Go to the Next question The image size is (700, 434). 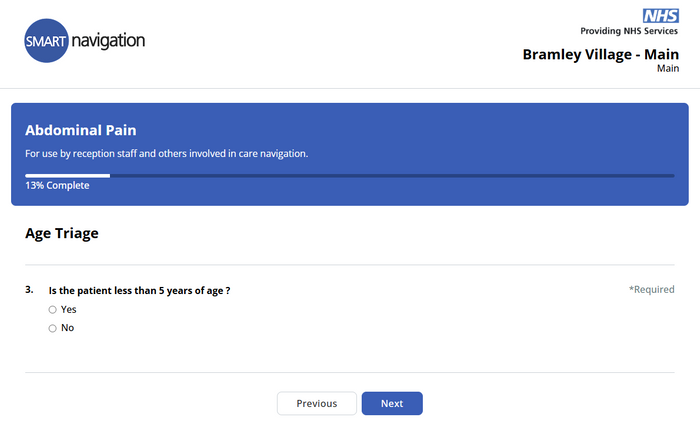392,403
